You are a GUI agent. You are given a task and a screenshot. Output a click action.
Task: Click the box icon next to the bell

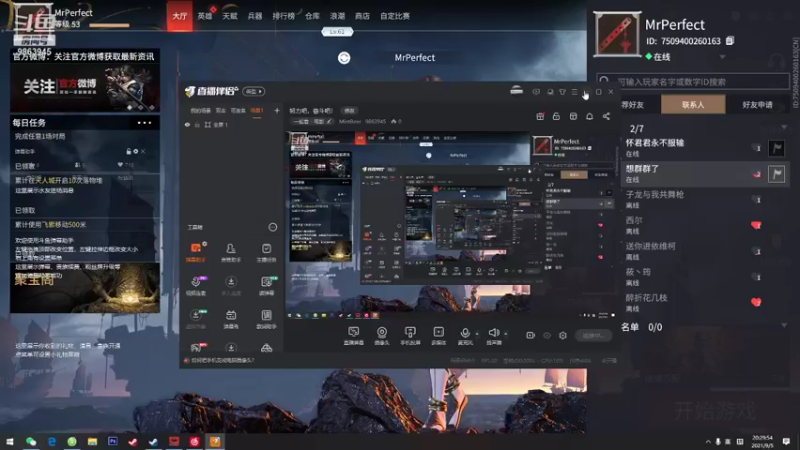pyautogui.click(x=573, y=116)
